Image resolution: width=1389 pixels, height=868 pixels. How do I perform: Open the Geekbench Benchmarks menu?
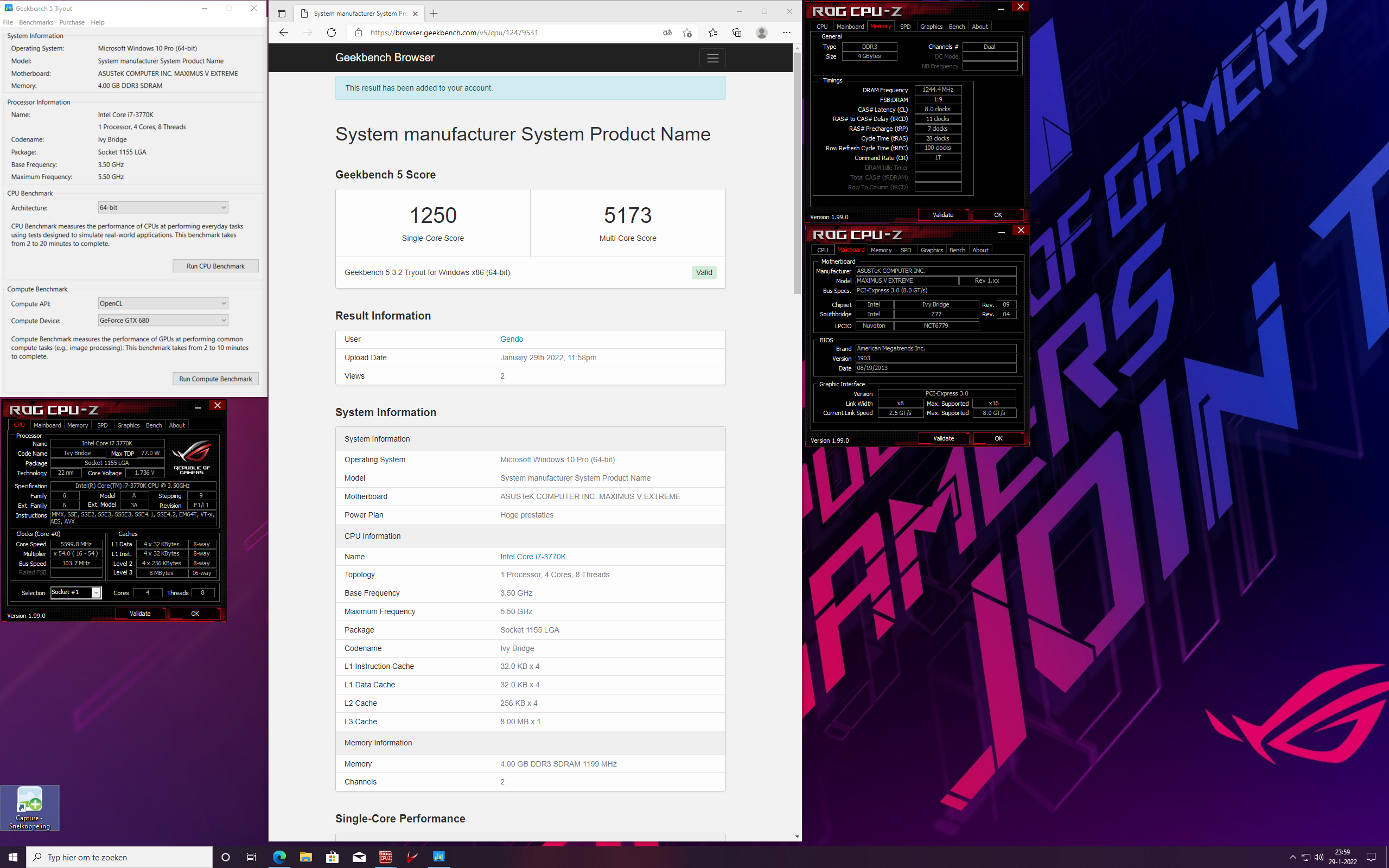tap(36, 22)
